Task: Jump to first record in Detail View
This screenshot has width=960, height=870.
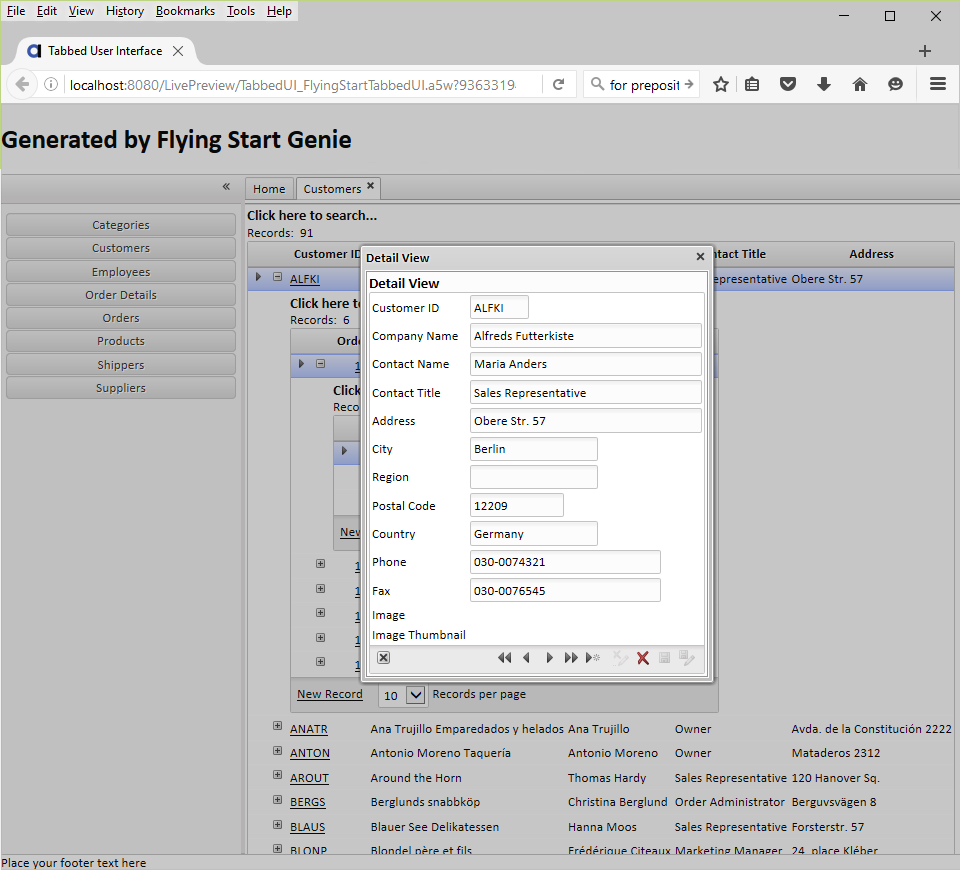Action: [x=504, y=658]
